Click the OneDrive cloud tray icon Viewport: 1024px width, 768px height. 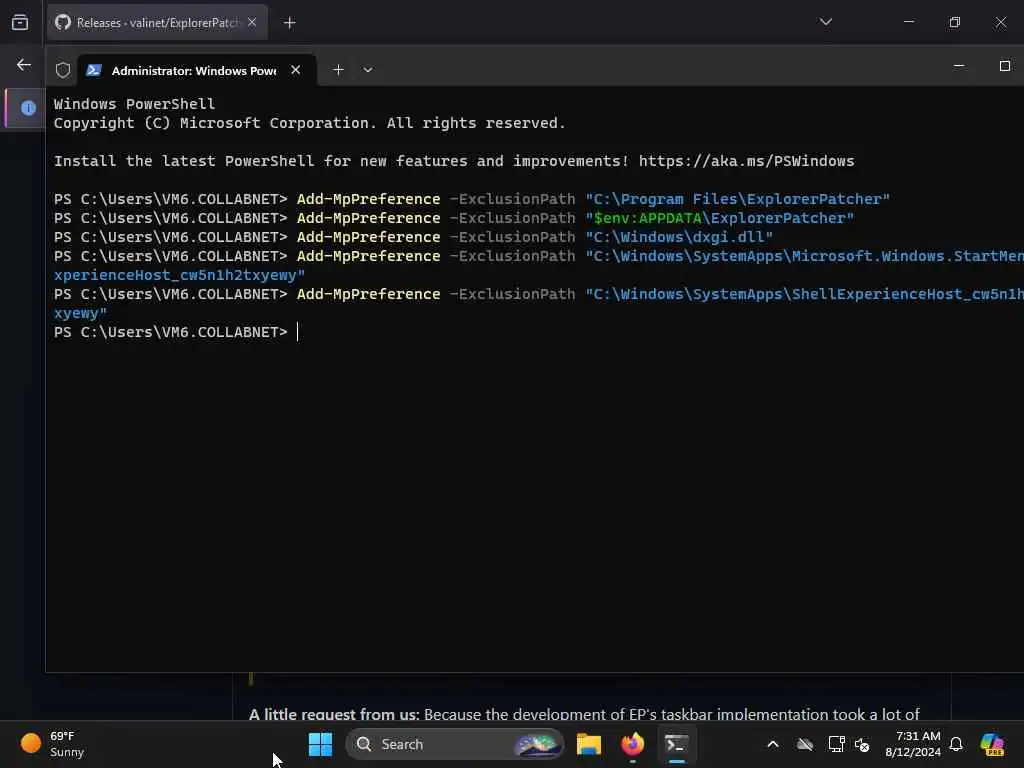tap(805, 744)
